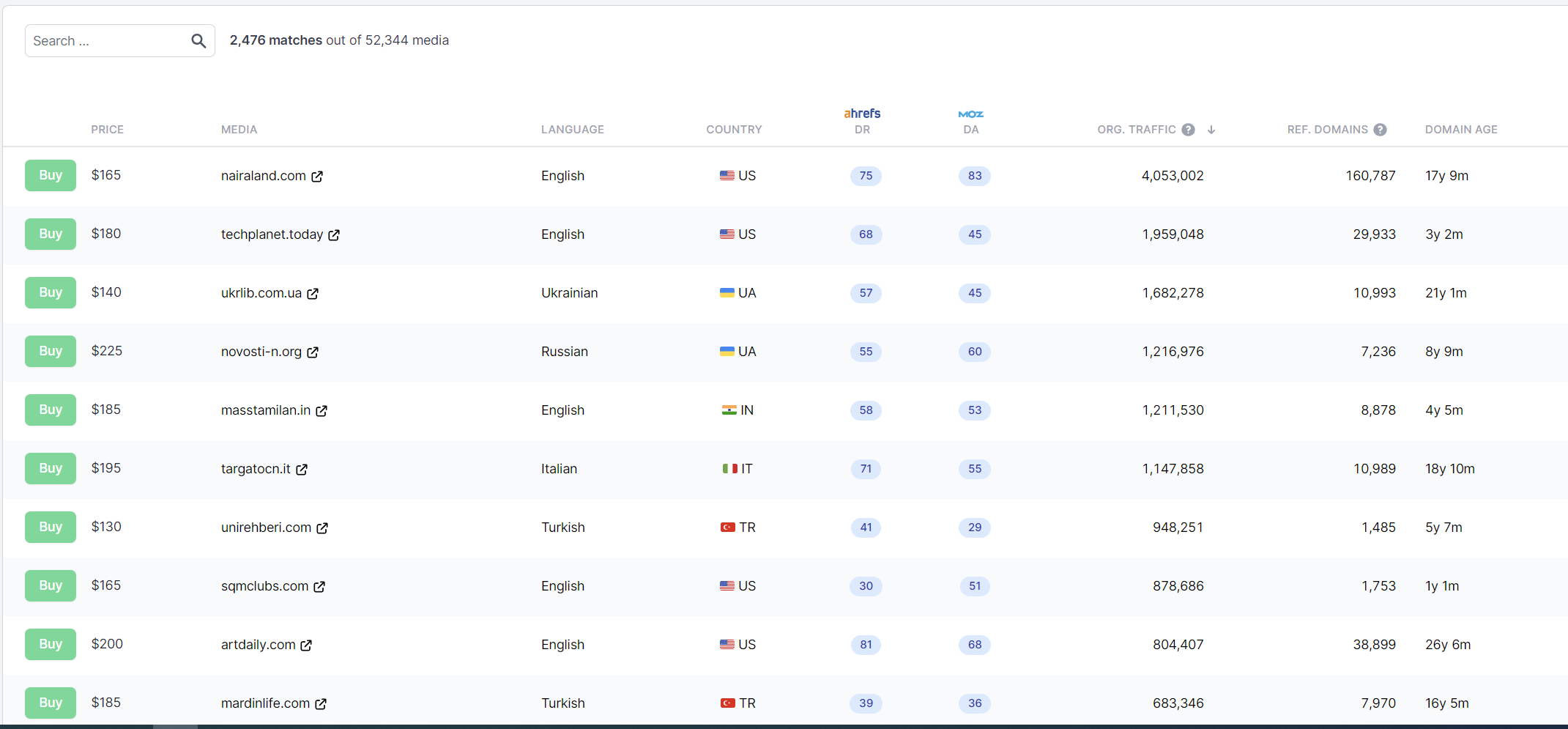Viewport: 1568px width, 729px height.
Task: Click the DR badge 81 for artdaily.com
Action: (866, 645)
